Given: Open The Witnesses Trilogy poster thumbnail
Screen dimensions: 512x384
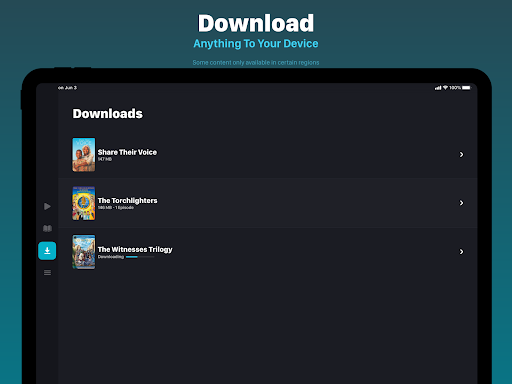Looking at the screenshot, I should pyautogui.click(x=84, y=252).
